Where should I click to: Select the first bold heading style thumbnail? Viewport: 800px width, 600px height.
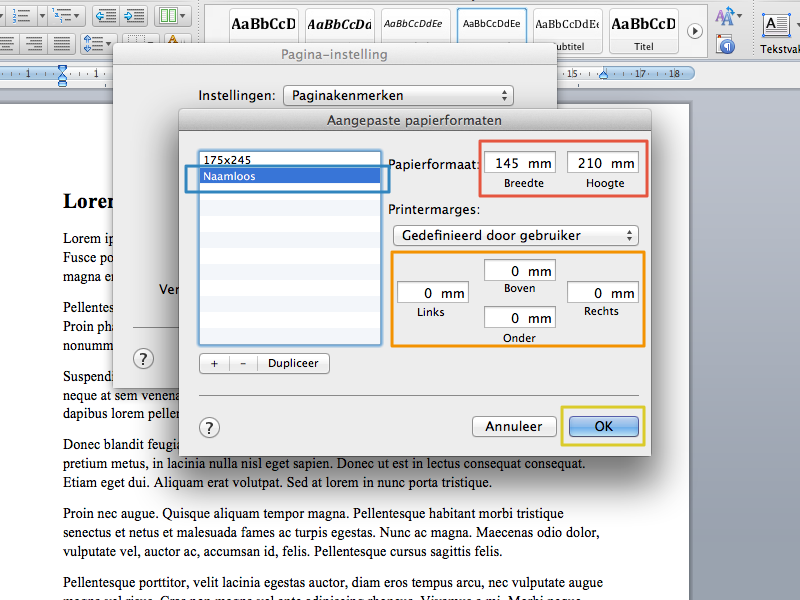pyautogui.click(x=263, y=26)
